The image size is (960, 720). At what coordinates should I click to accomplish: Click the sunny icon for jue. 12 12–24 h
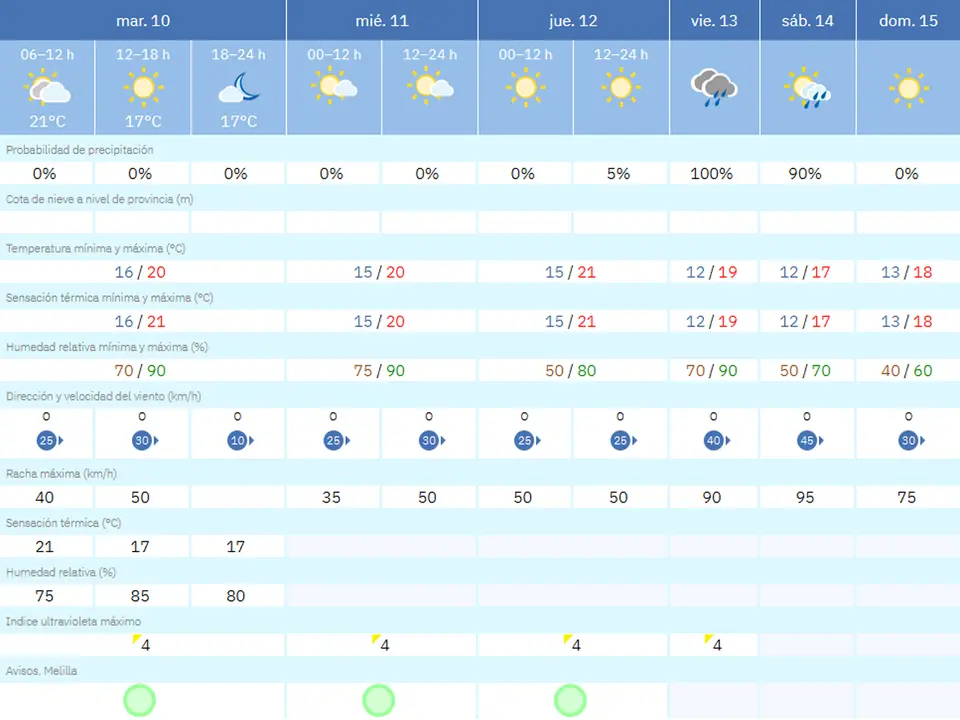tap(621, 88)
